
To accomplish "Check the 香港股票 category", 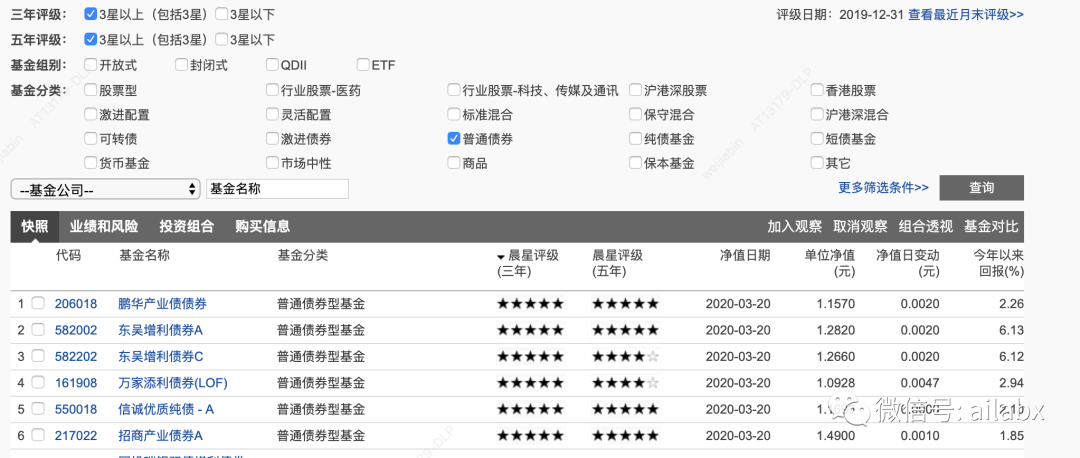I will coord(817,90).
